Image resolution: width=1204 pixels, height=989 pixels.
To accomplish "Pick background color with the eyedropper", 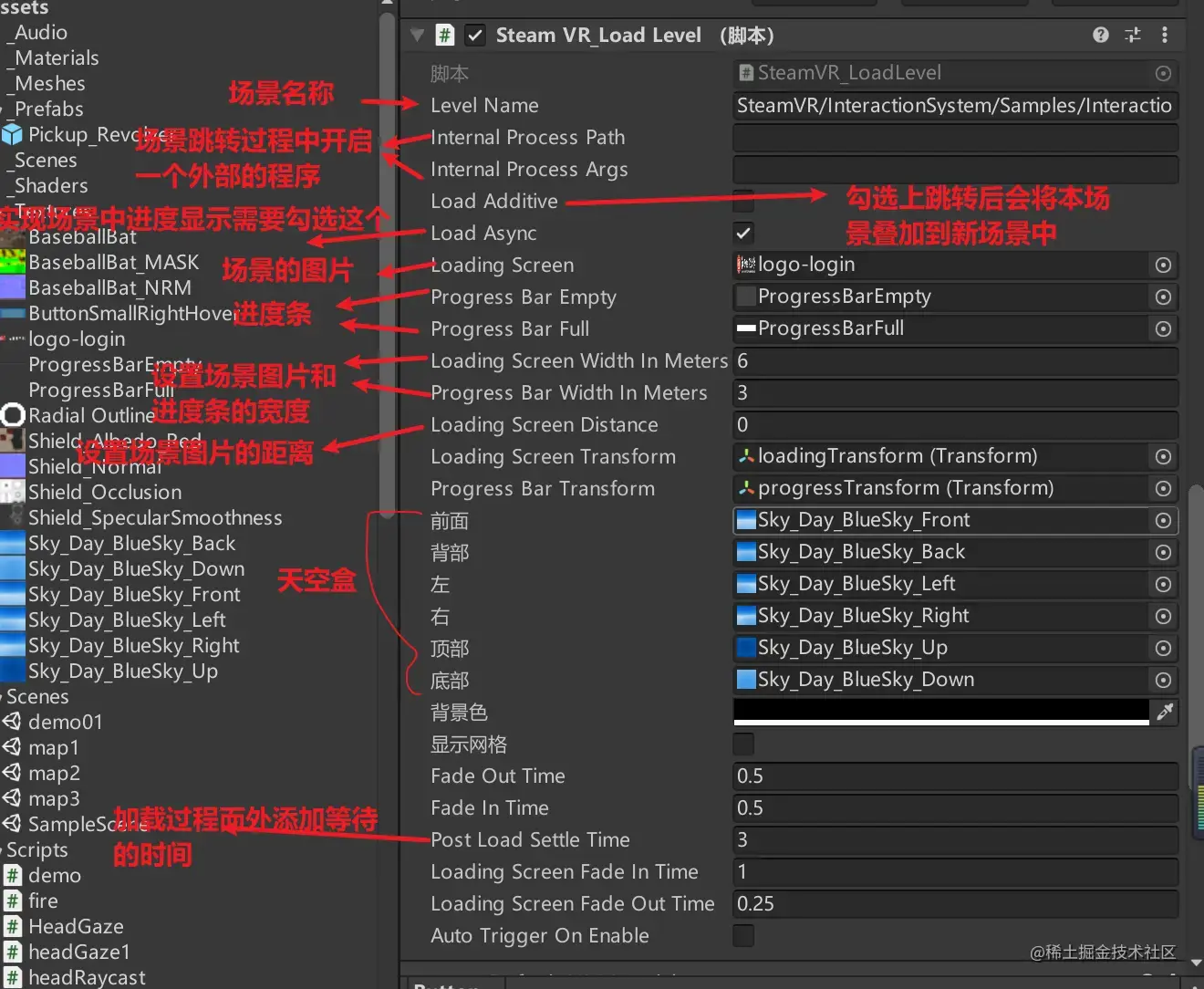I will (x=1165, y=712).
